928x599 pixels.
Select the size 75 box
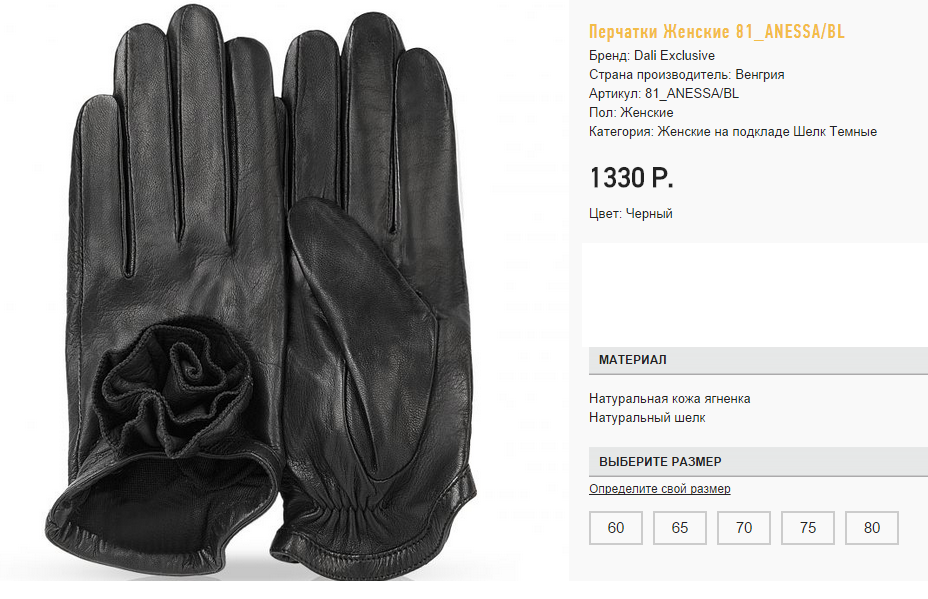click(808, 528)
